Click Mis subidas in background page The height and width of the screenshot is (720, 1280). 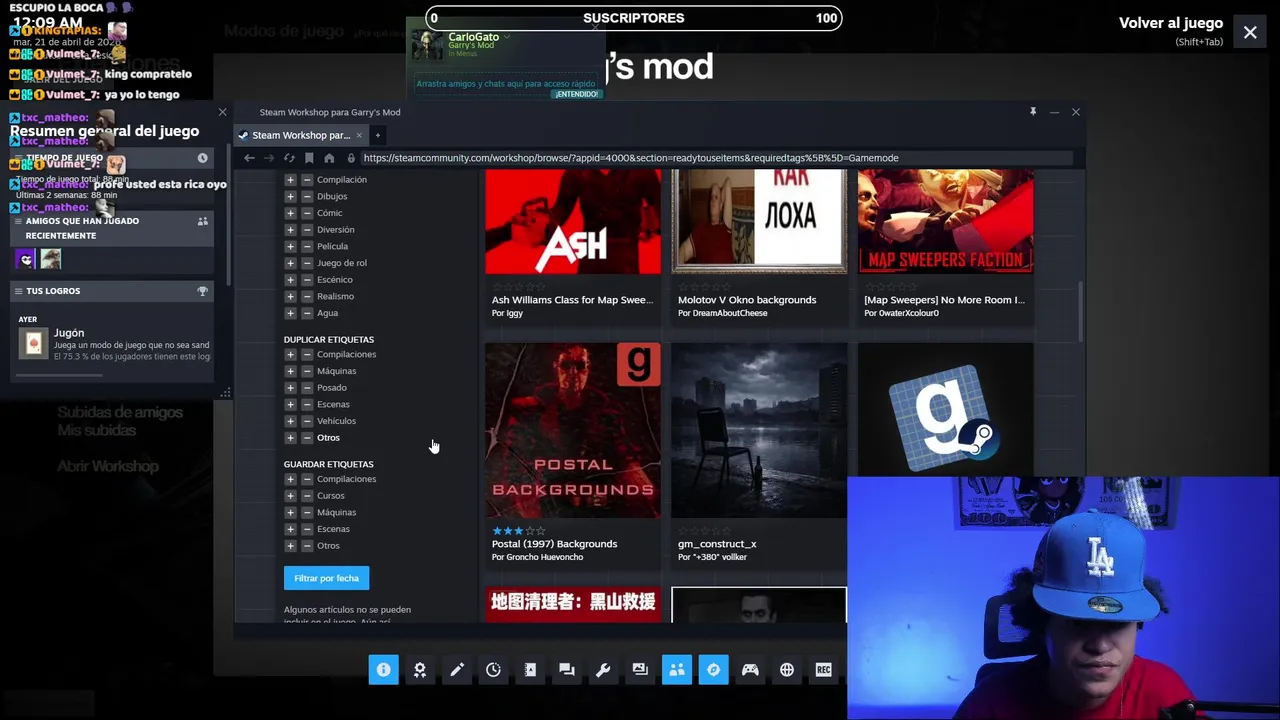(x=96, y=430)
